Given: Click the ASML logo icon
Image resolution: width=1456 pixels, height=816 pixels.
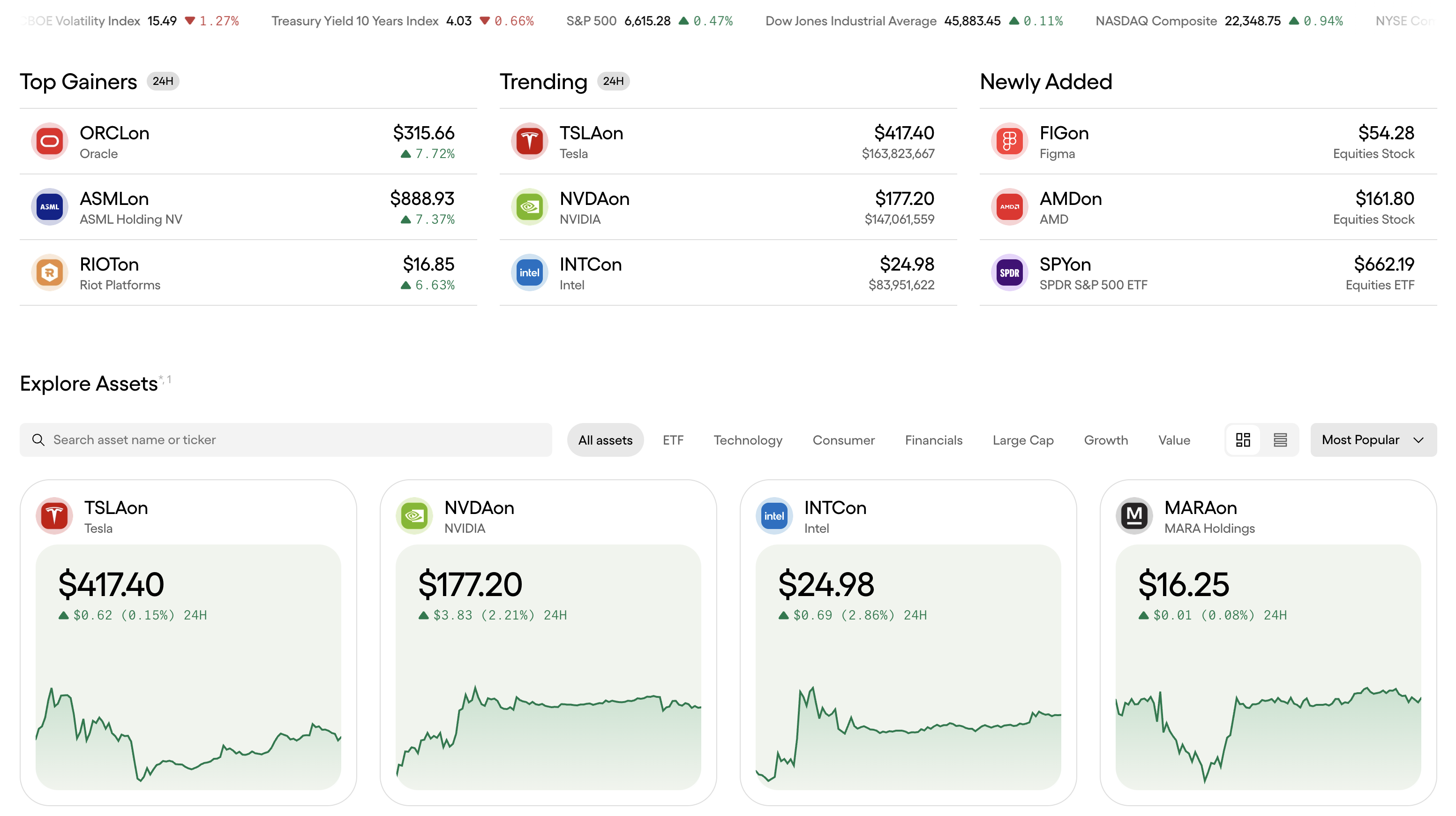Looking at the screenshot, I should [x=50, y=207].
